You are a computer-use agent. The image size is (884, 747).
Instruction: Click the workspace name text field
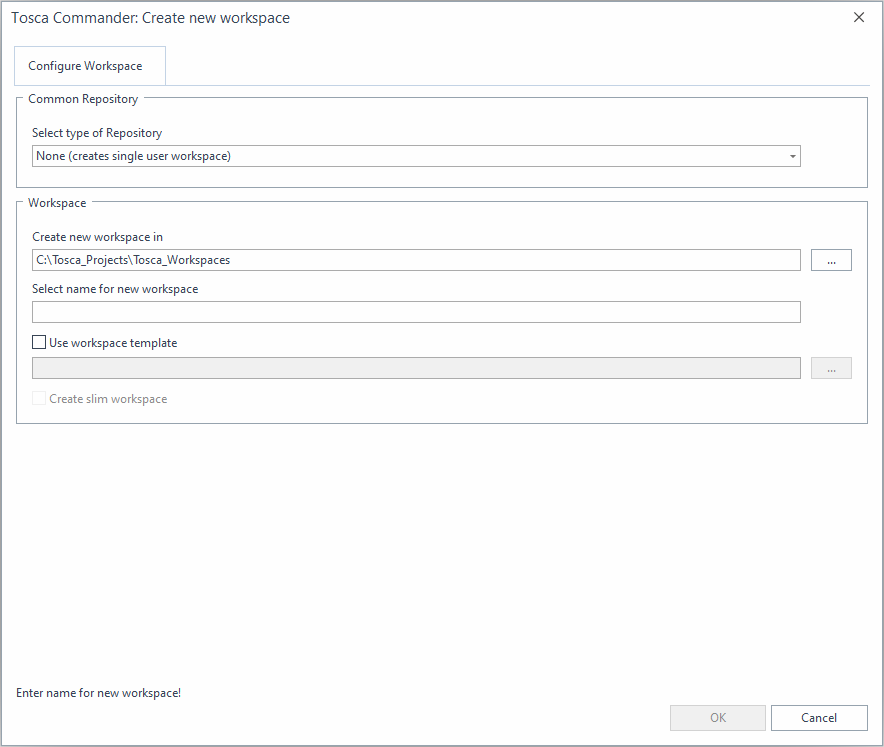click(416, 312)
